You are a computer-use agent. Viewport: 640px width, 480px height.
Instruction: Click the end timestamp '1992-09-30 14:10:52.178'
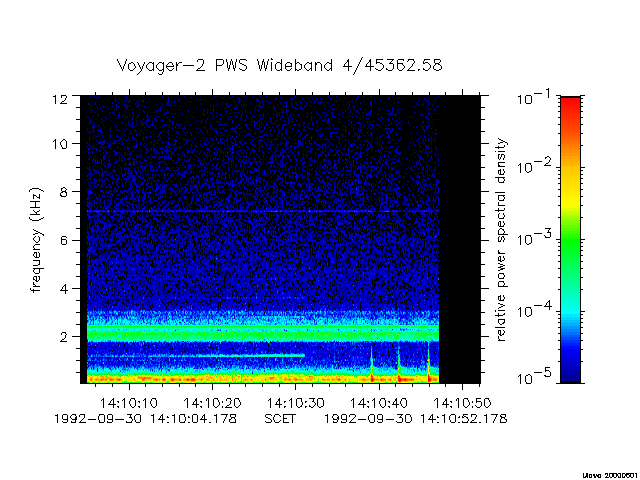click(416, 419)
